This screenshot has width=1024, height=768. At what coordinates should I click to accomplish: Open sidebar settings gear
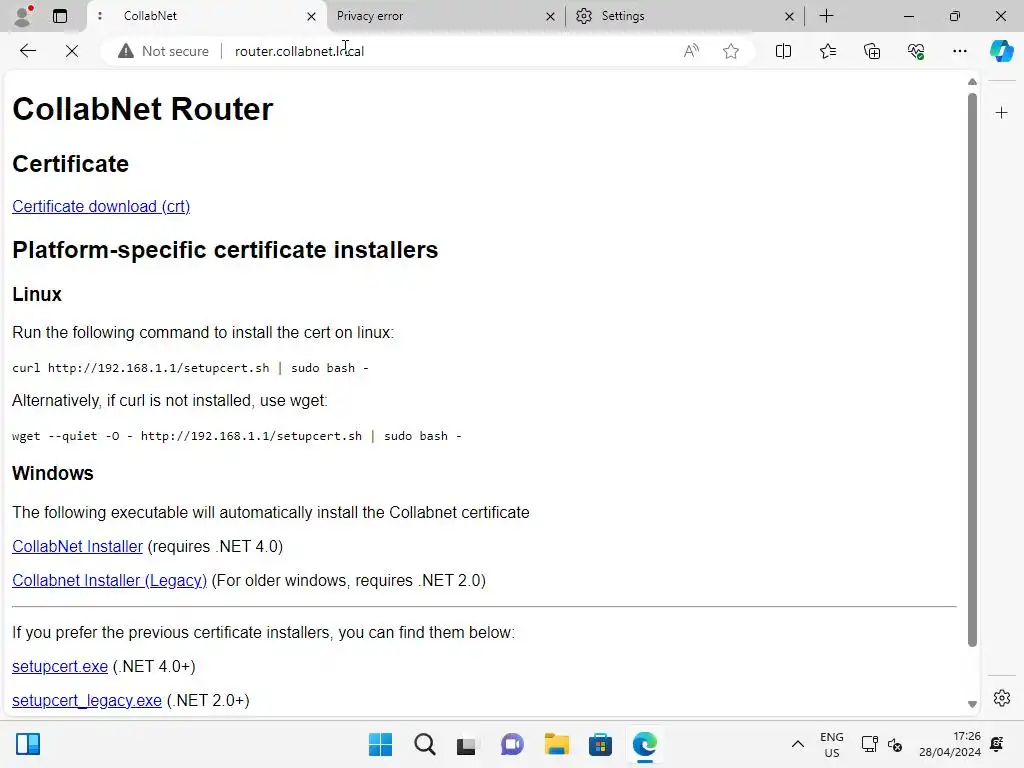coord(1001,698)
